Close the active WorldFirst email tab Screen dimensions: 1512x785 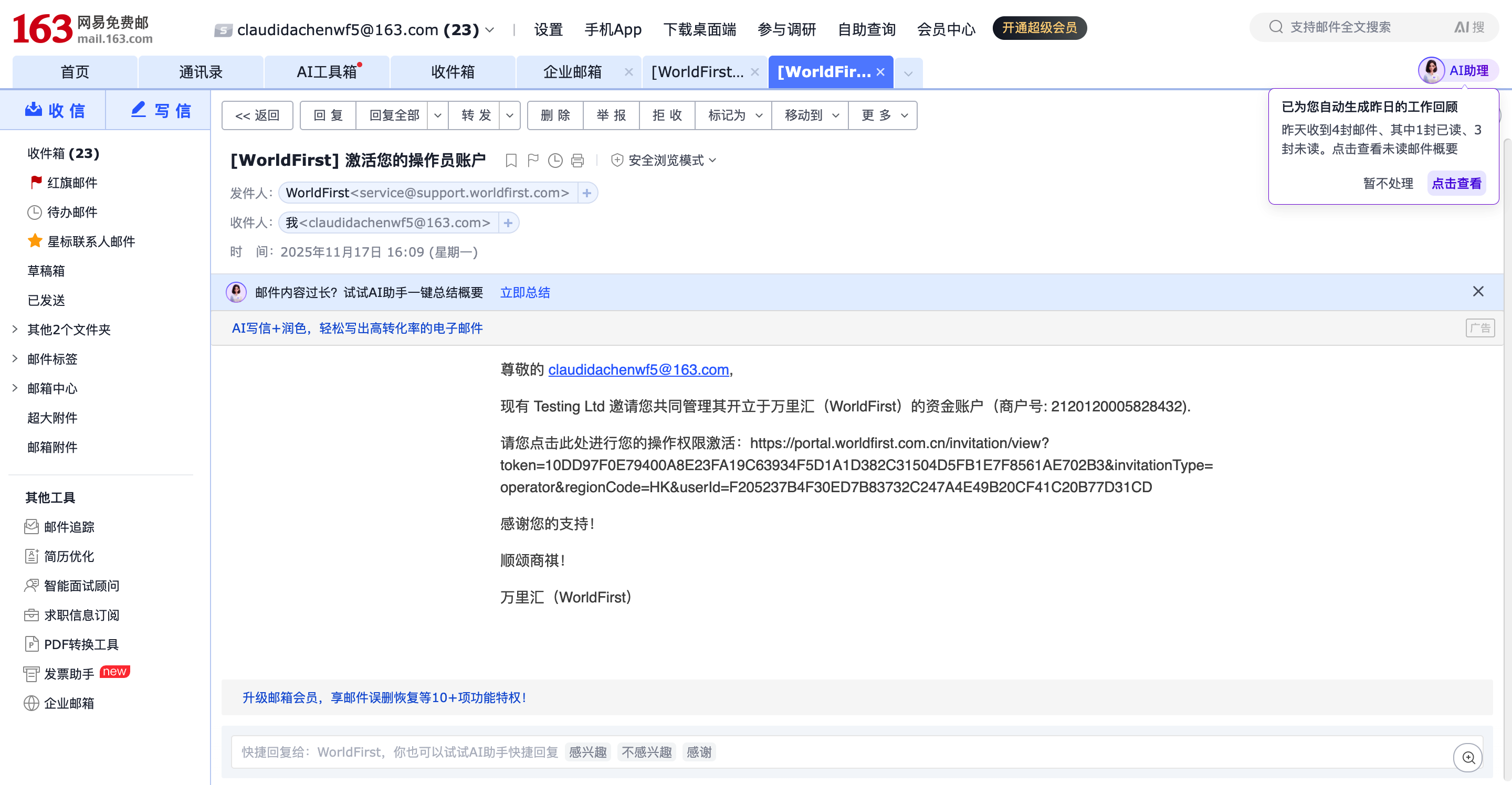[x=880, y=71]
